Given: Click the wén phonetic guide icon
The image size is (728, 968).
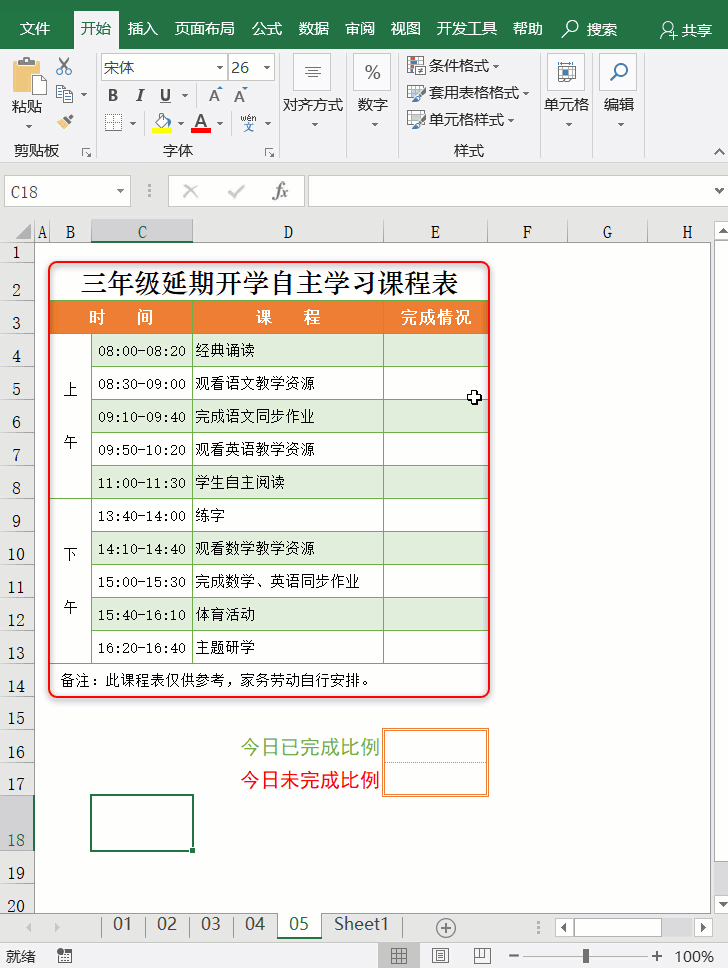Looking at the screenshot, I should click(x=248, y=122).
